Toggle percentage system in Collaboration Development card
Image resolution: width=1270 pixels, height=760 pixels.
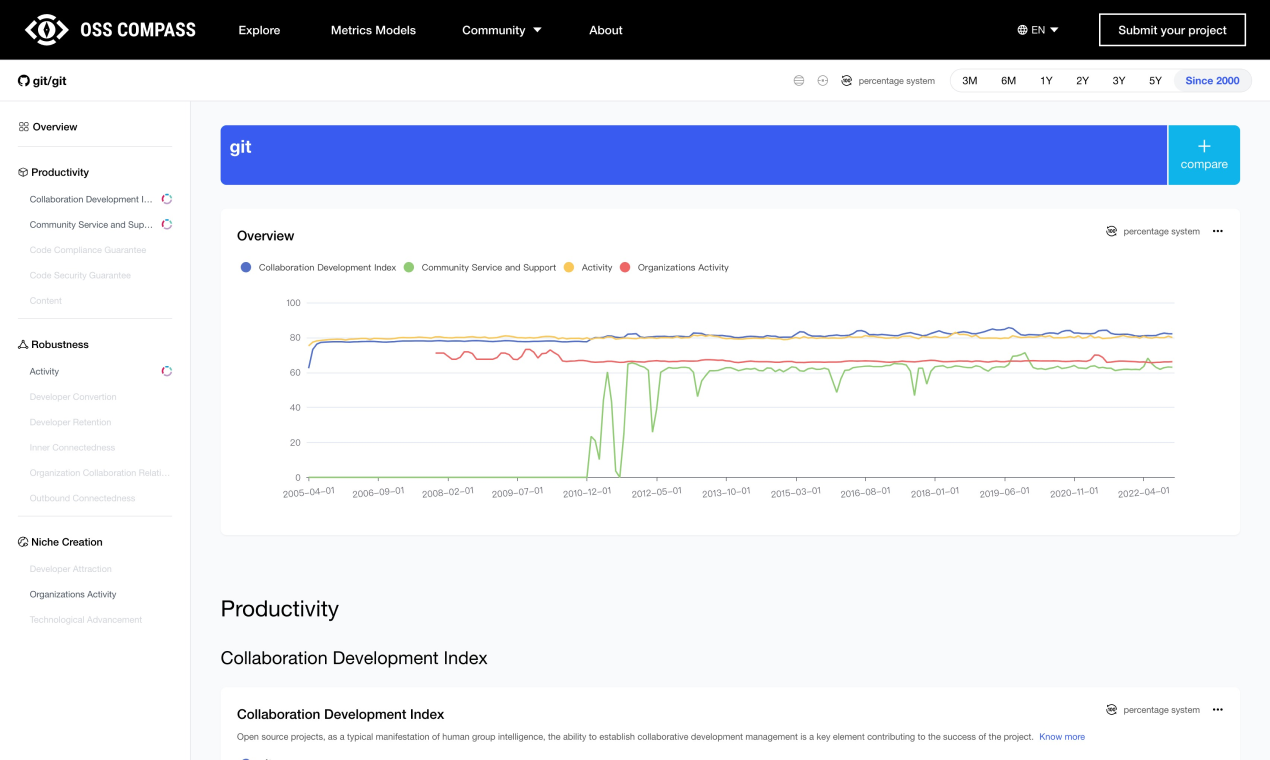[1153, 710]
